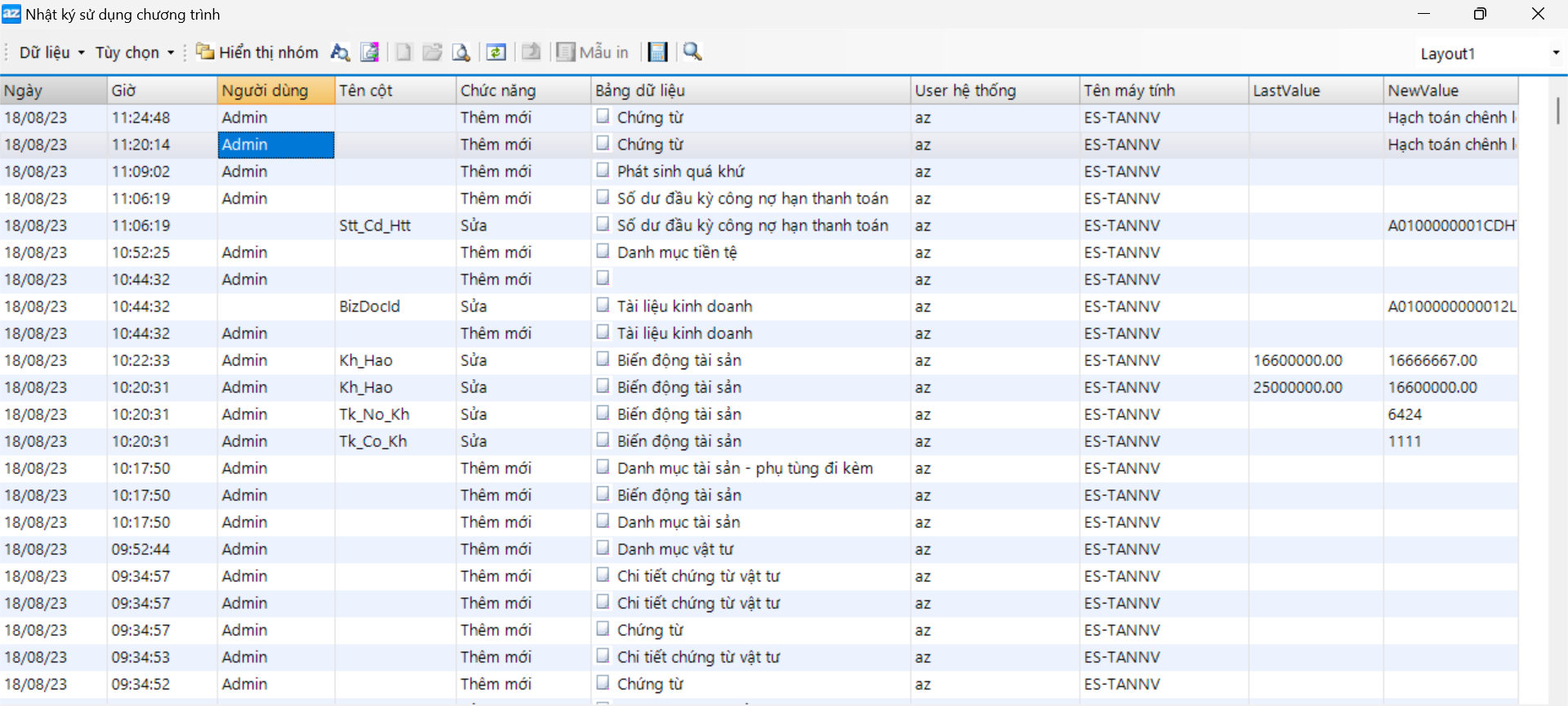Image resolution: width=1568 pixels, height=706 pixels.
Task: Click the blank new document icon
Action: click(x=403, y=52)
